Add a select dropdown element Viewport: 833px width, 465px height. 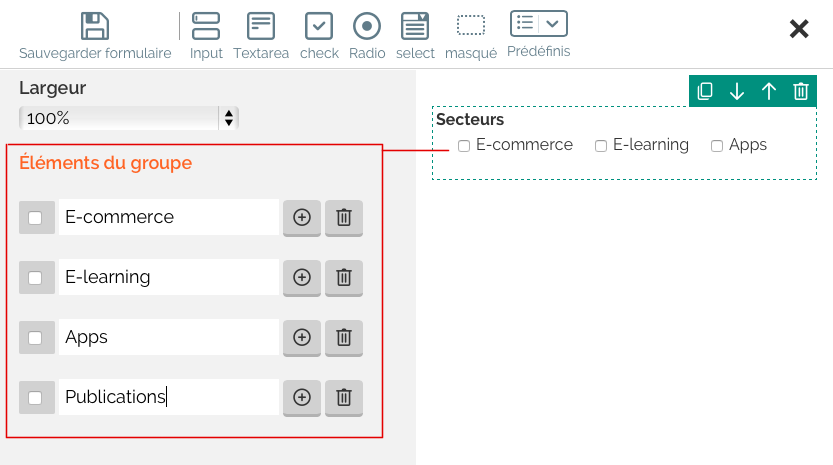point(415,27)
